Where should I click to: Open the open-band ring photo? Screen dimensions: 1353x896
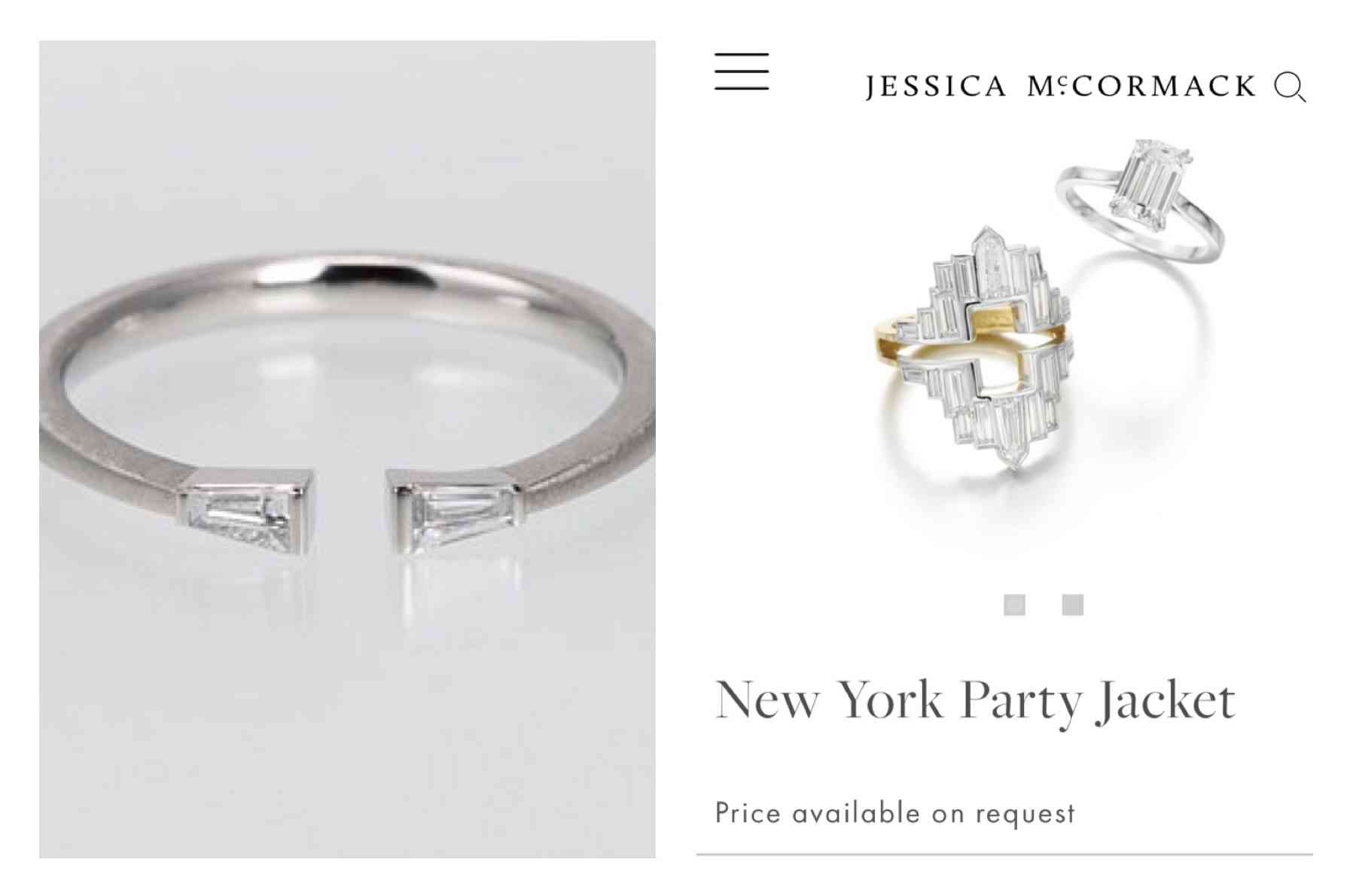347,450
